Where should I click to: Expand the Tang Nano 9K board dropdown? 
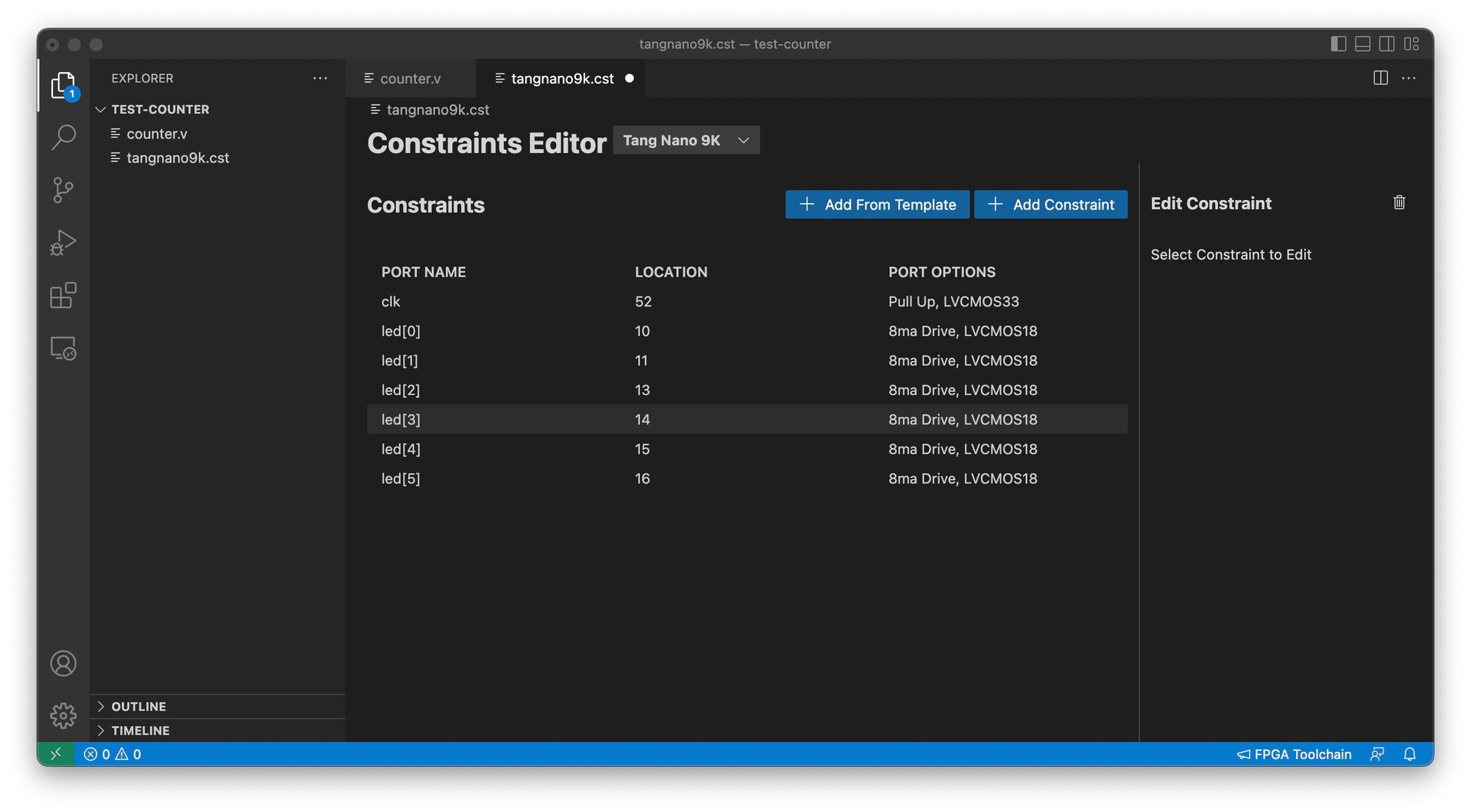[743, 139]
